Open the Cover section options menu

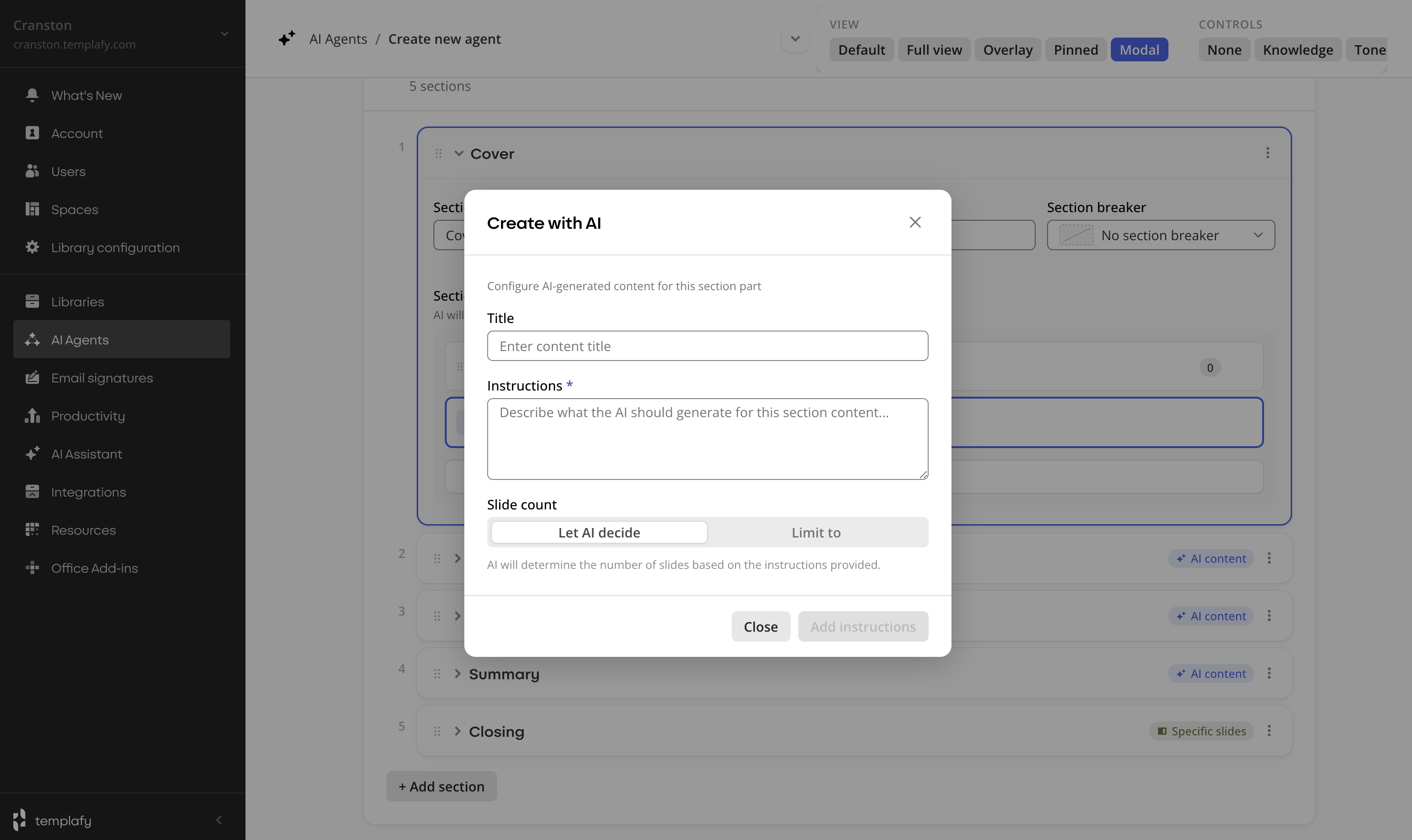(x=1268, y=153)
